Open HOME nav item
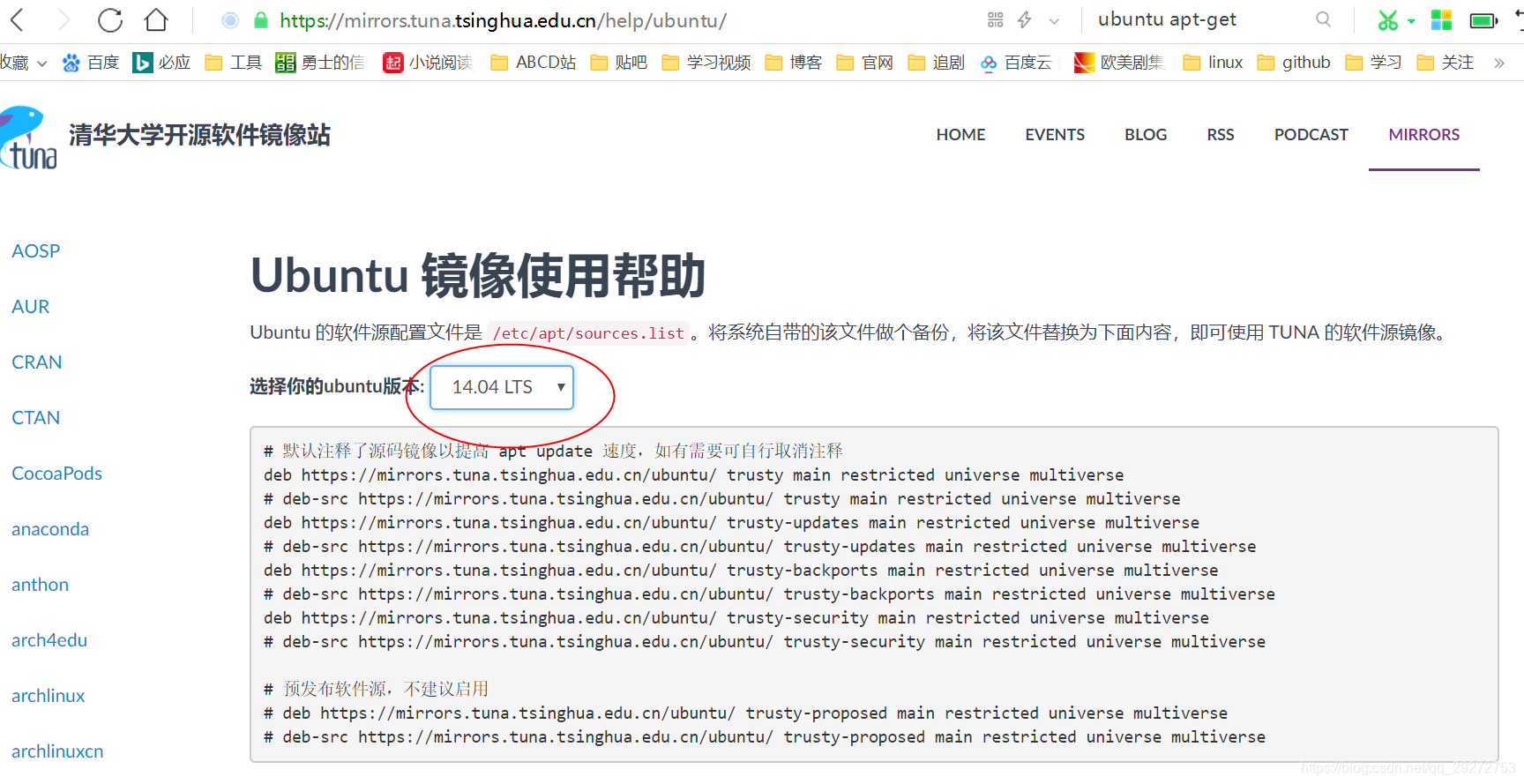1524x784 pixels. click(x=960, y=135)
